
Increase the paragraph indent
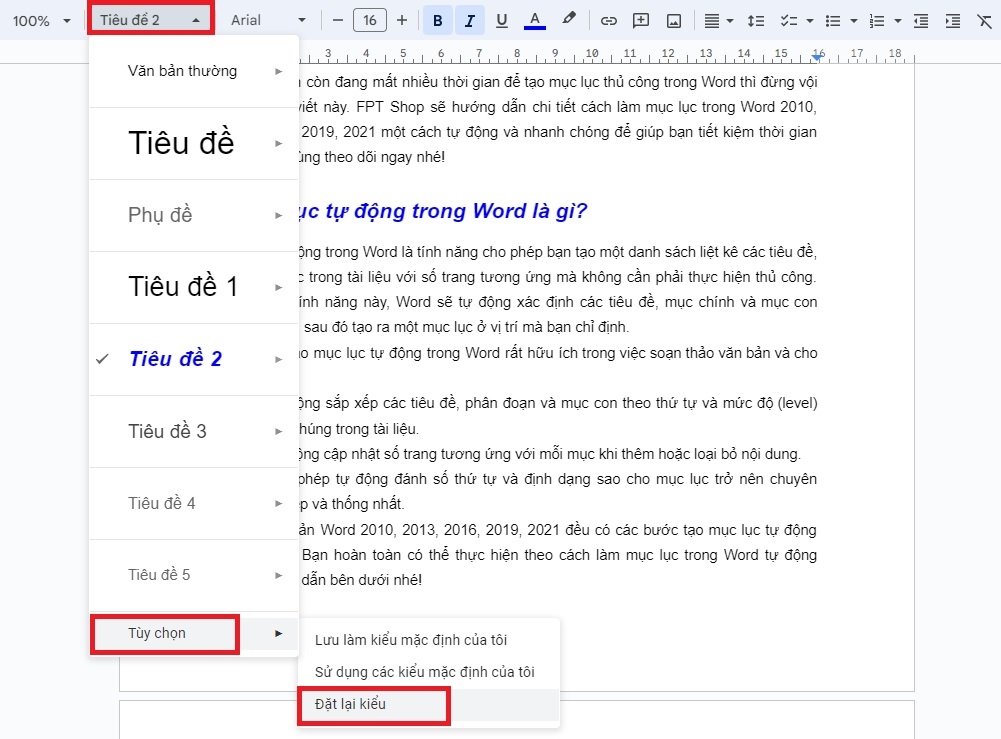tap(952, 20)
